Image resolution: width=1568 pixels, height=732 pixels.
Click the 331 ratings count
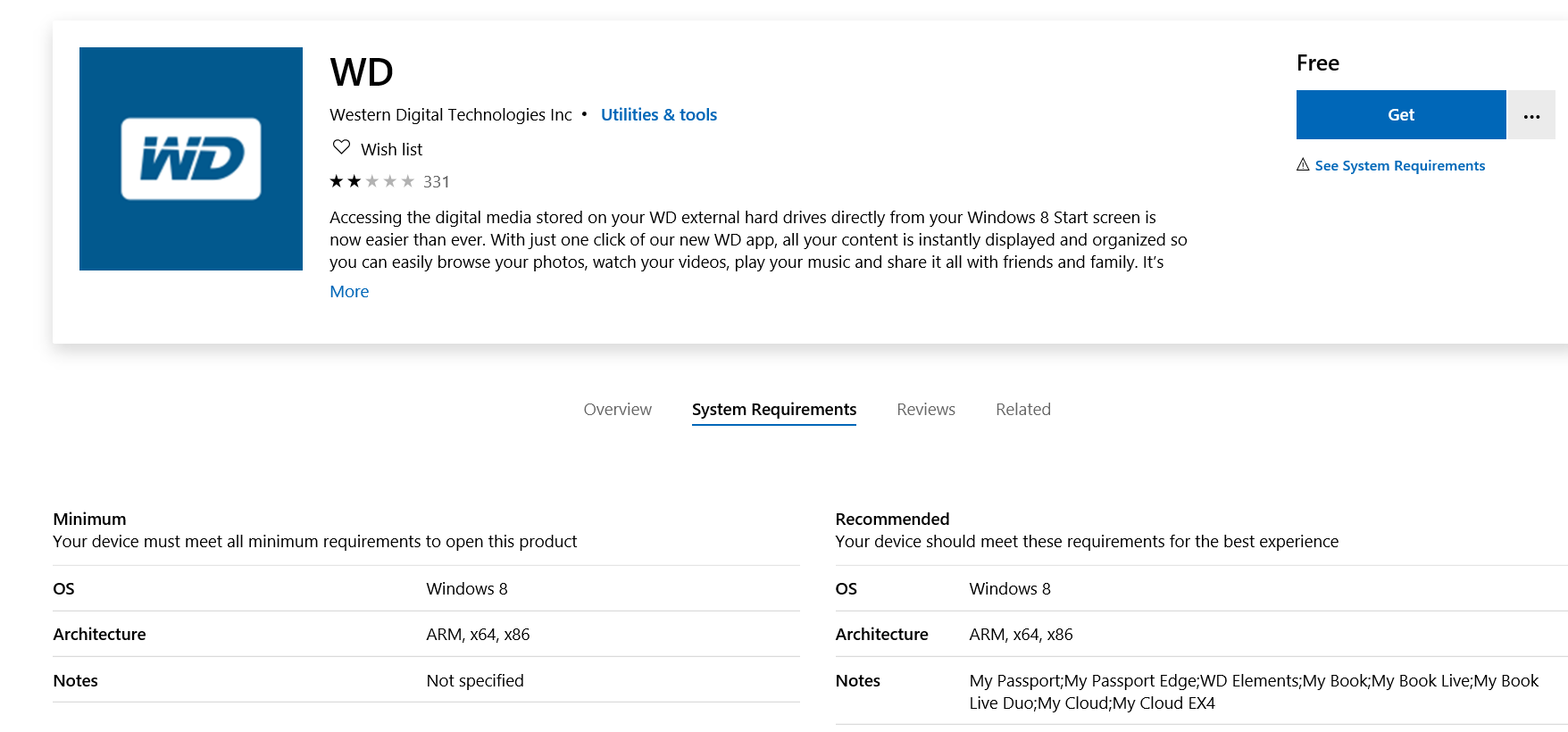pyautogui.click(x=437, y=182)
